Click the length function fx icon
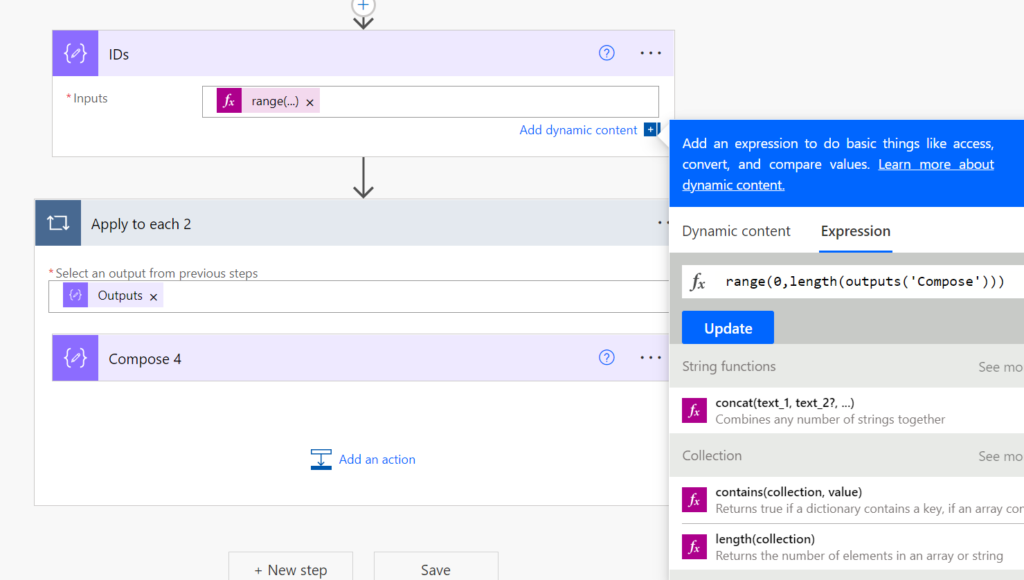The image size is (1024, 580). click(694, 547)
